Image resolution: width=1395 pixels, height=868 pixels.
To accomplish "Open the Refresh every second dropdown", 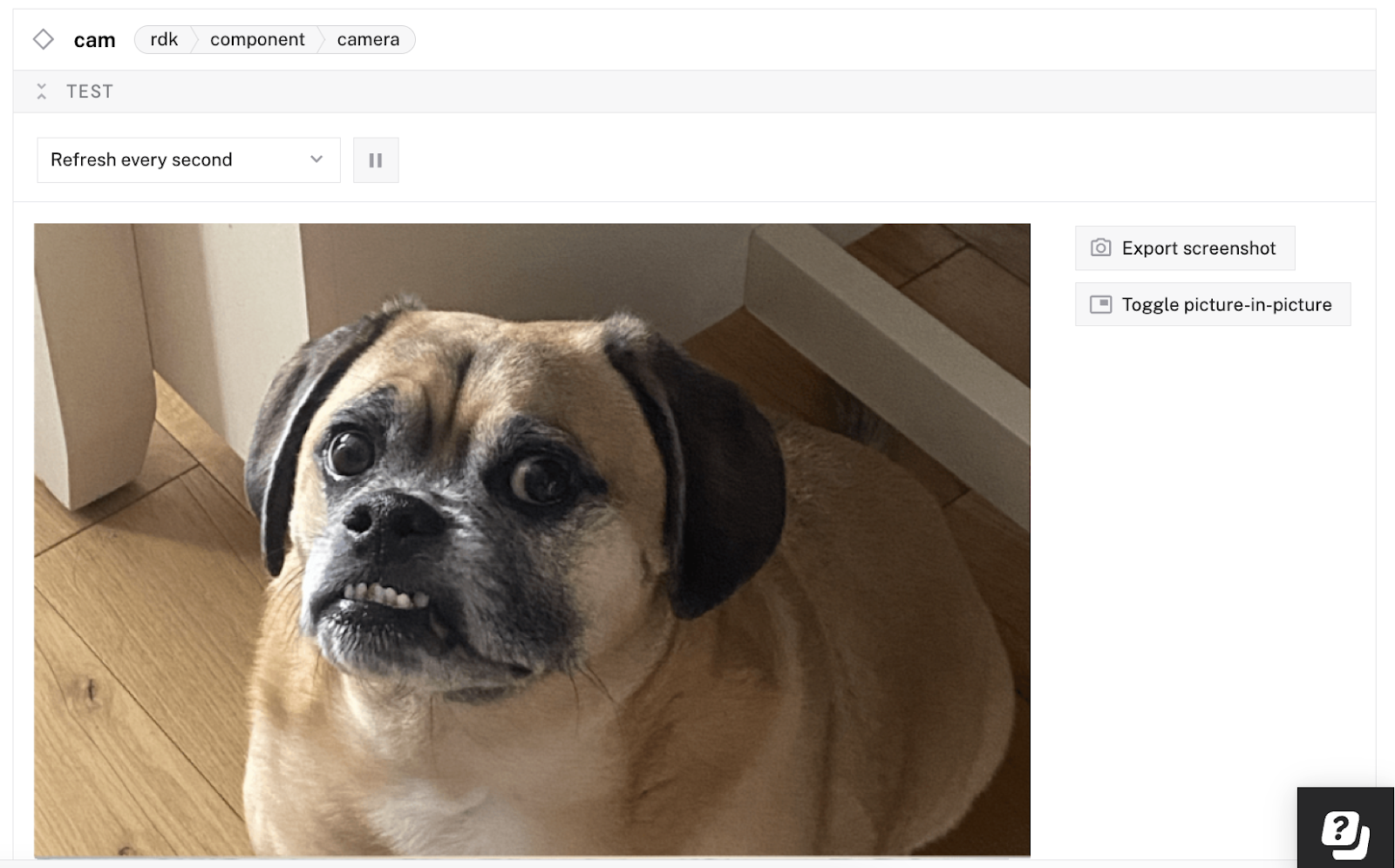I will (x=188, y=159).
